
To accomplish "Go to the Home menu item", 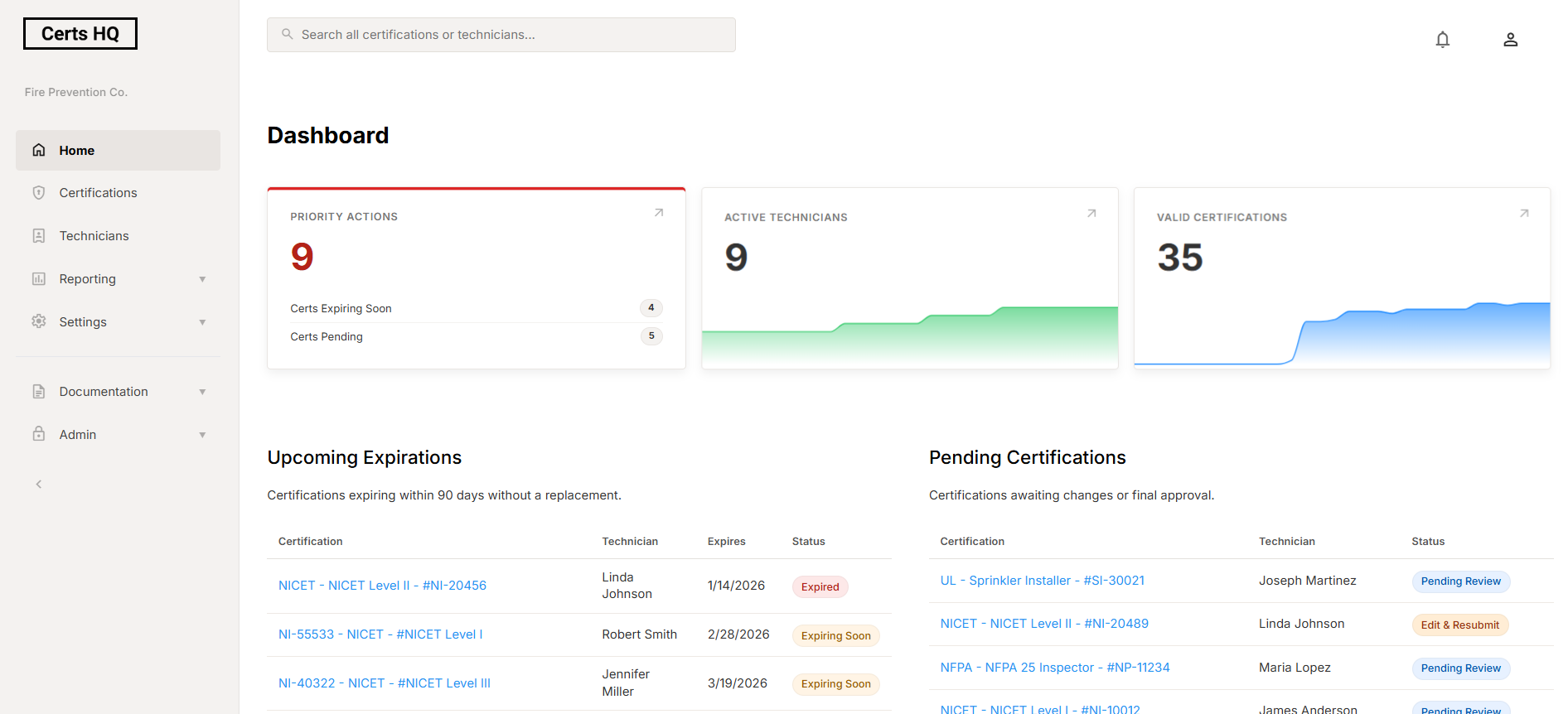I will point(118,151).
